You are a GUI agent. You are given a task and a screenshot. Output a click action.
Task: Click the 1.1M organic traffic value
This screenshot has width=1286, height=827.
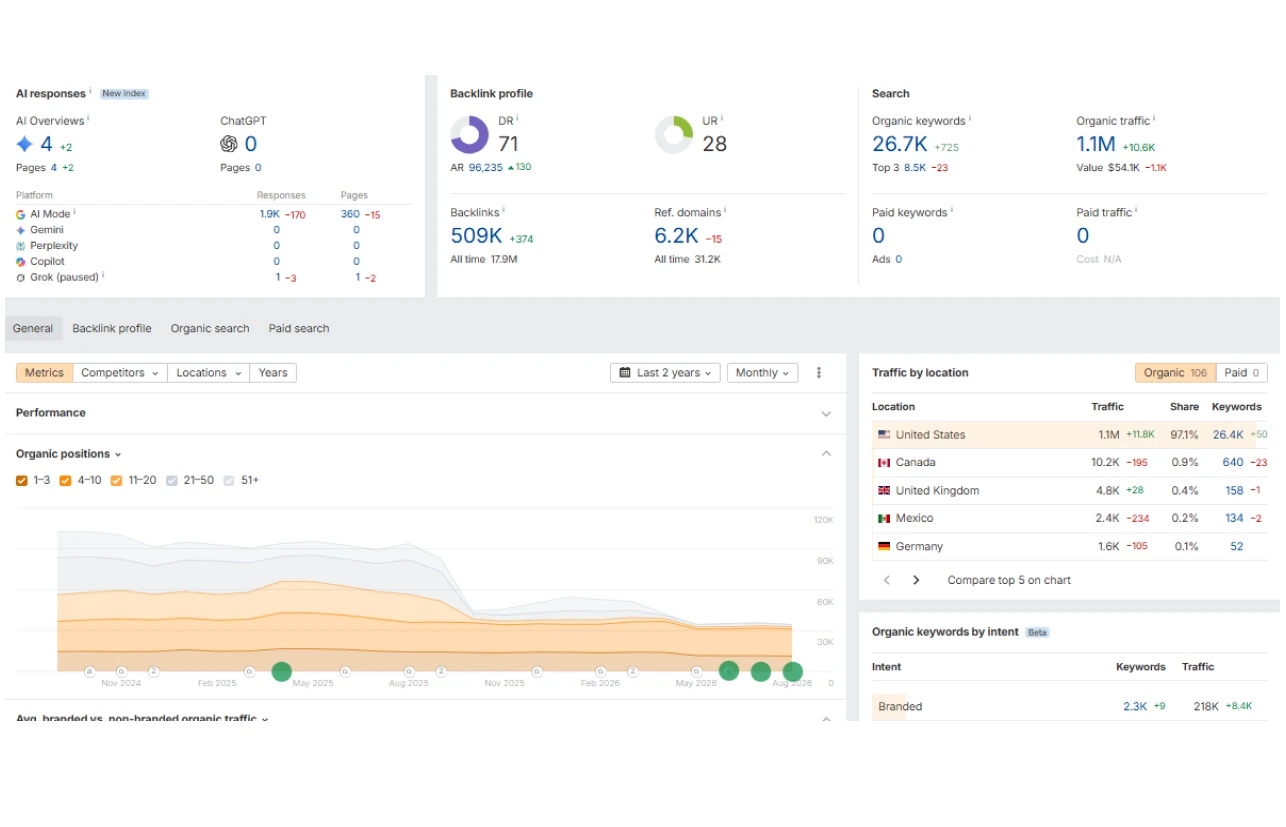coord(1096,145)
